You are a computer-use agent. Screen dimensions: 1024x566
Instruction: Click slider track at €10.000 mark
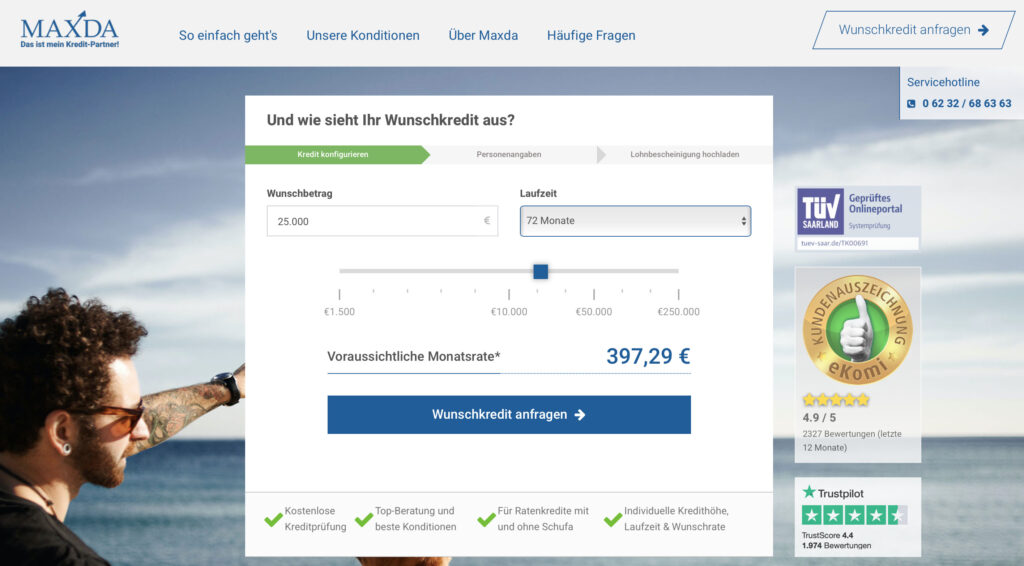tap(509, 270)
